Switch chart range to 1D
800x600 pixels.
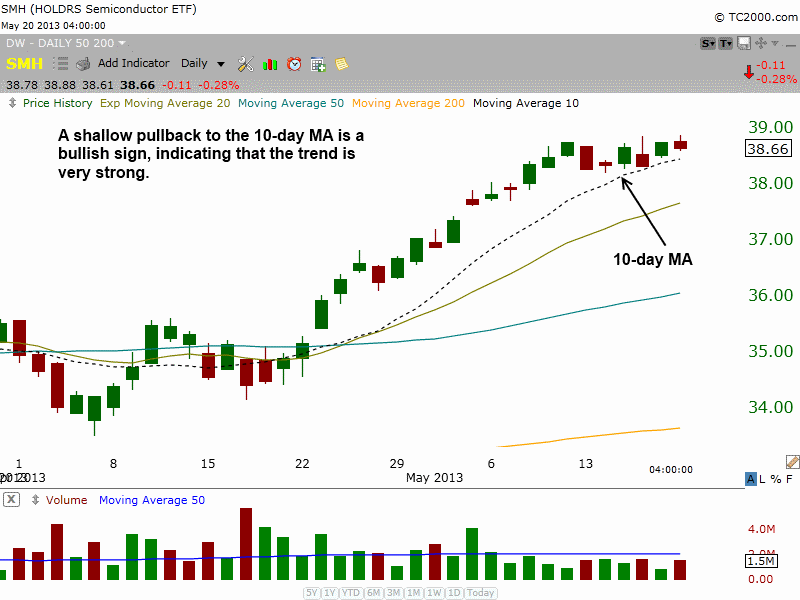pos(454,593)
